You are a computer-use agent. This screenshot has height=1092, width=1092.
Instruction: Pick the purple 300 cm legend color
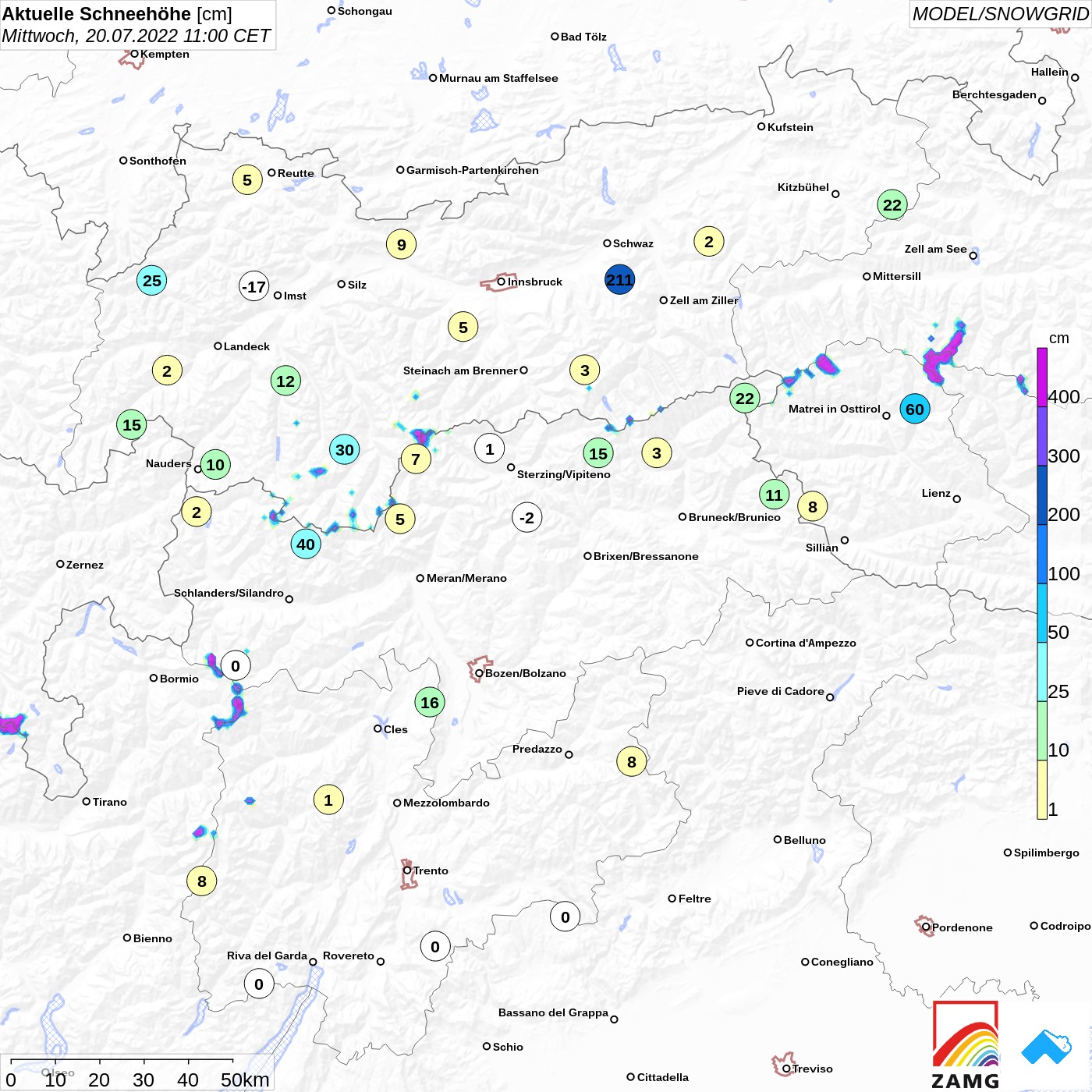[x=1042, y=437]
